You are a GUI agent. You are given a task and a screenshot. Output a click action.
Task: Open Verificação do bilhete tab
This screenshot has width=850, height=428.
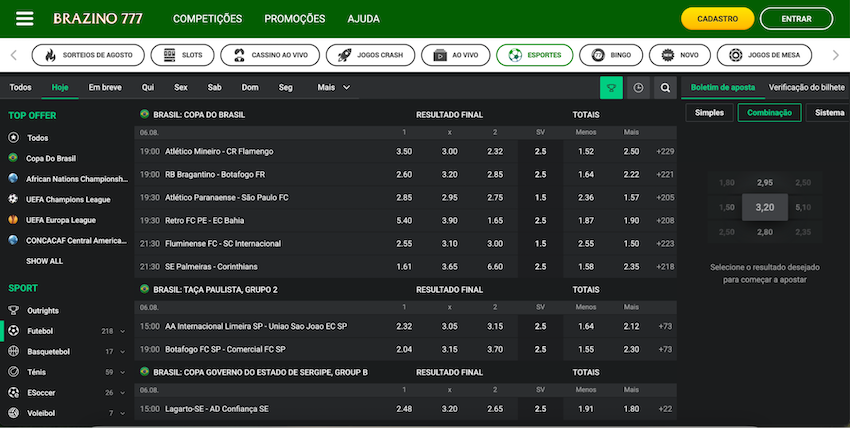pyautogui.click(x=807, y=87)
